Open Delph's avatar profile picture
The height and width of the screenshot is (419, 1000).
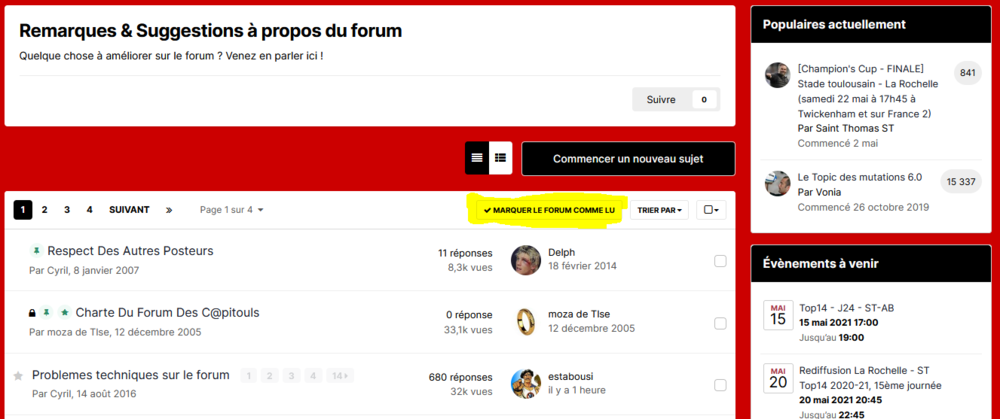(526, 260)
